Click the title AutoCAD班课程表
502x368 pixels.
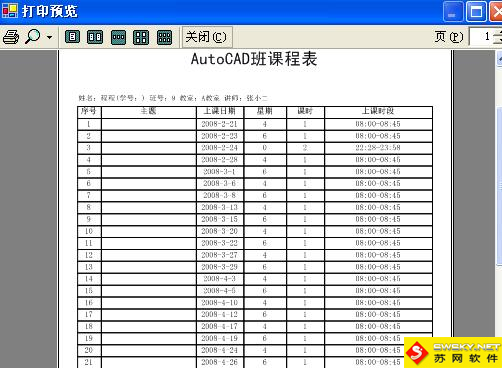coord(254,59)
